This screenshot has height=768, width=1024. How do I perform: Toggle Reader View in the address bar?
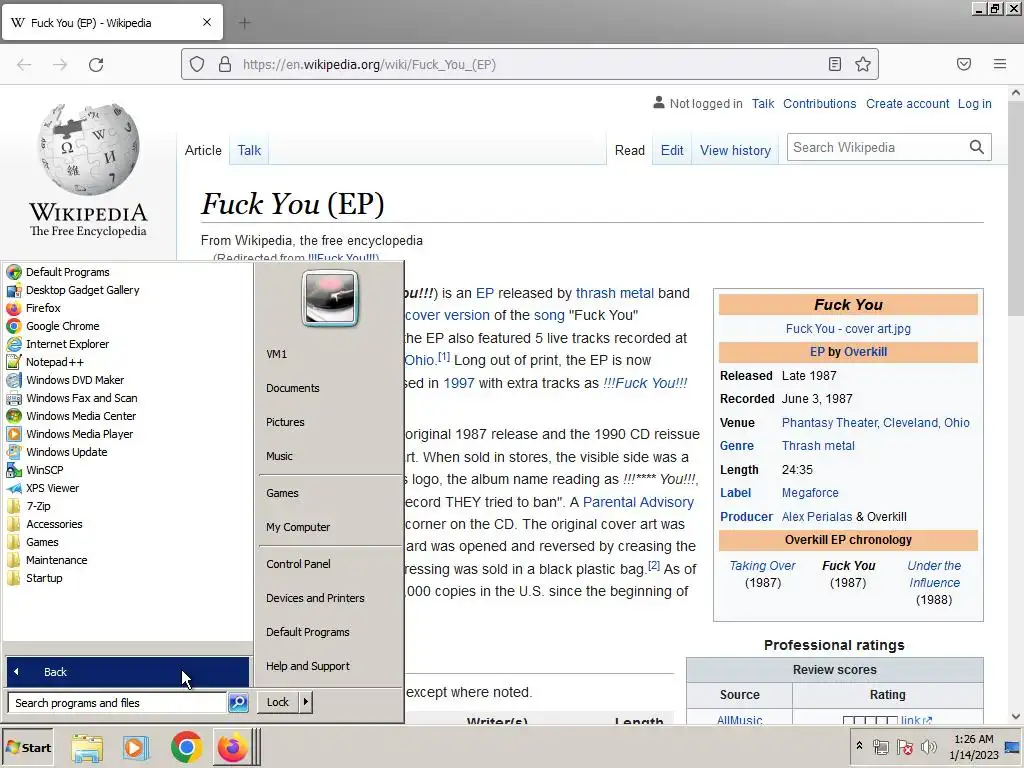[835, 64]
